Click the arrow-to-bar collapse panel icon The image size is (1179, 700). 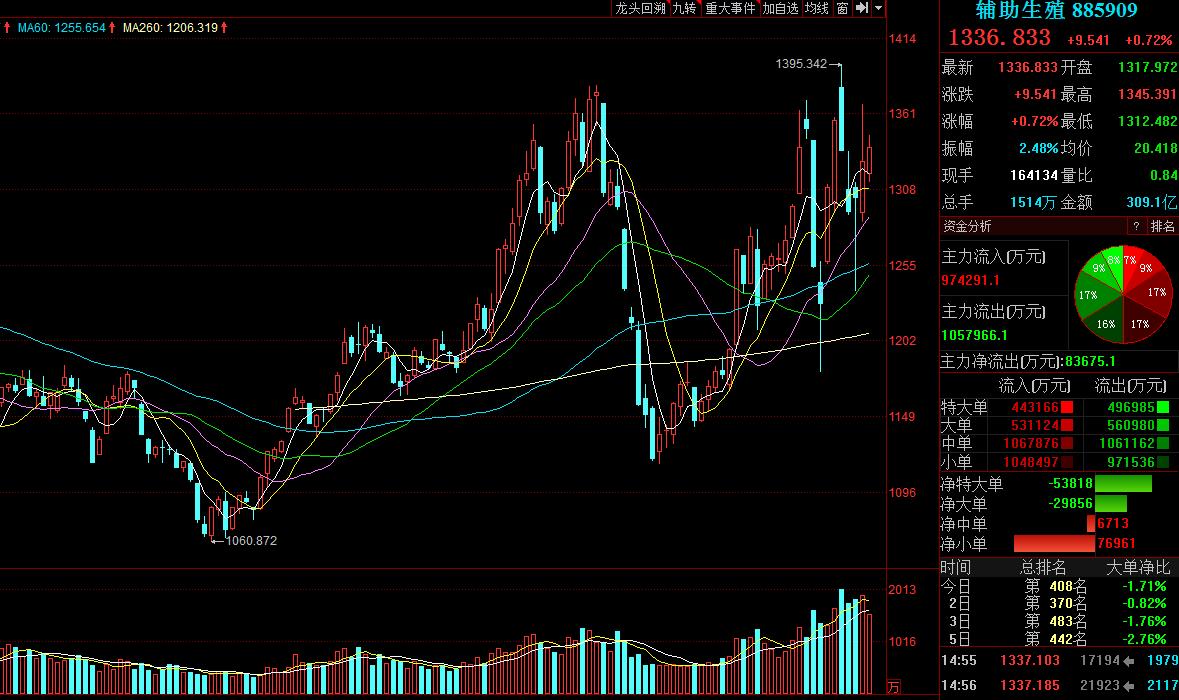(862, 8)
